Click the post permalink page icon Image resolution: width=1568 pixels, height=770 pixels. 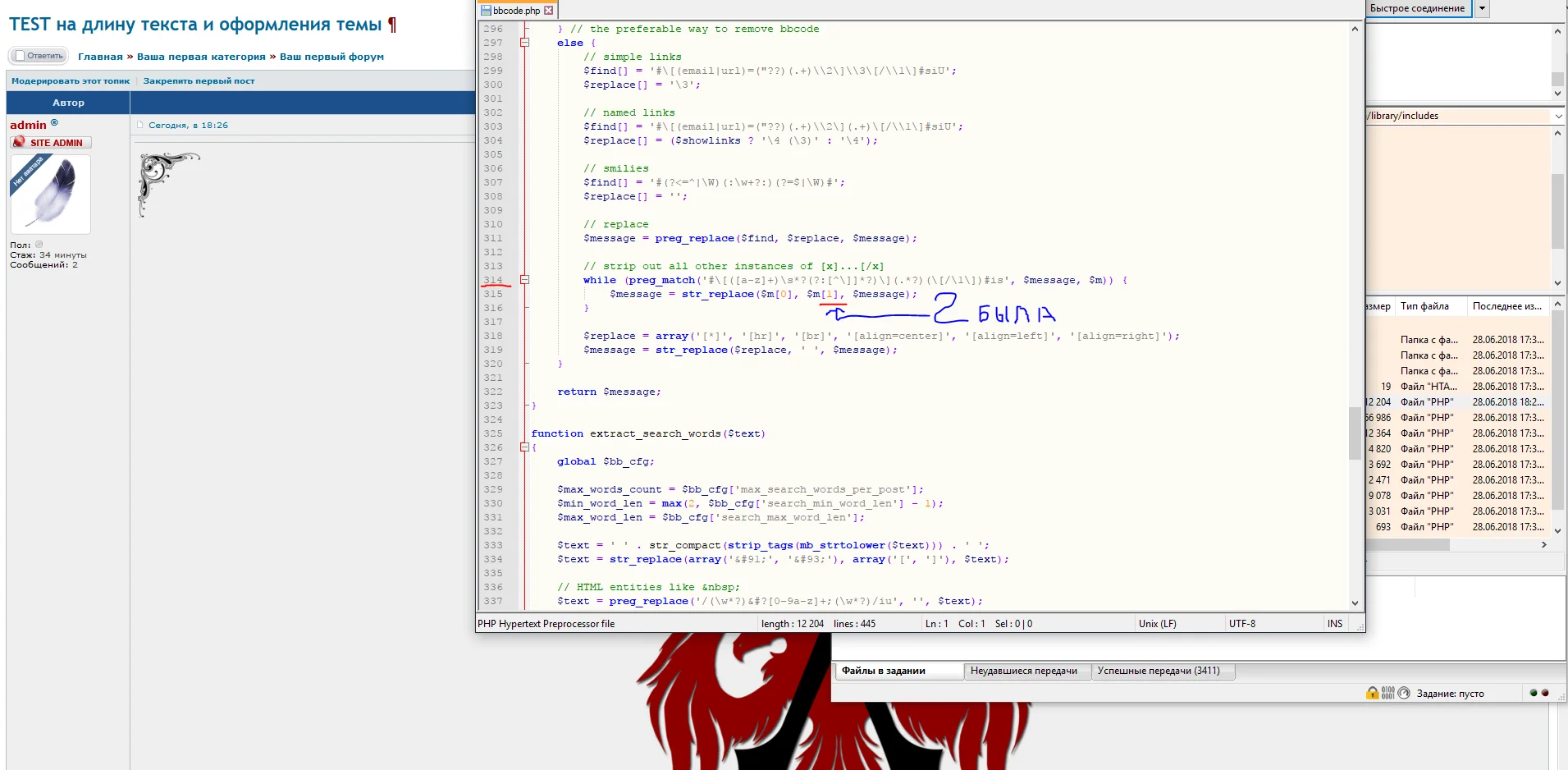(x=140, y=125)
